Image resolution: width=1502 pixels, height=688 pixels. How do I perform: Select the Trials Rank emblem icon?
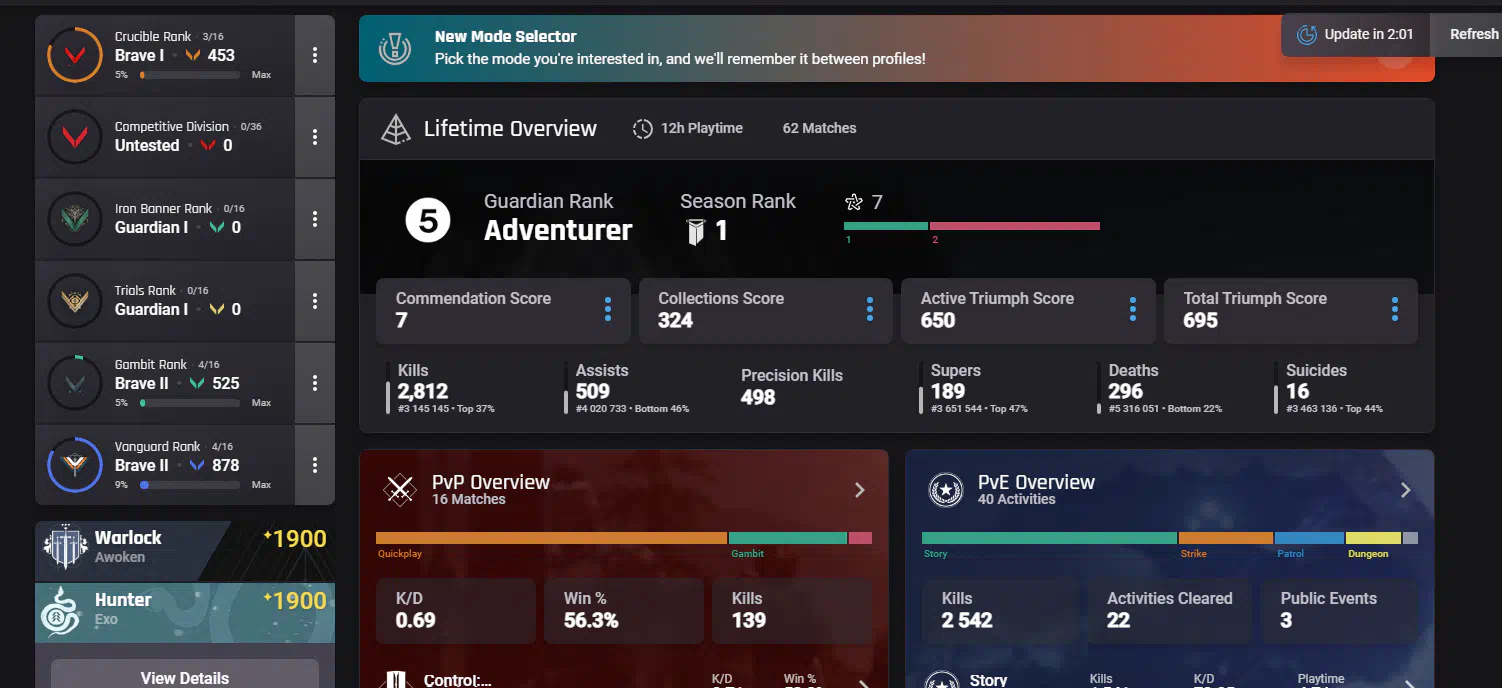[x=74, y=301]
